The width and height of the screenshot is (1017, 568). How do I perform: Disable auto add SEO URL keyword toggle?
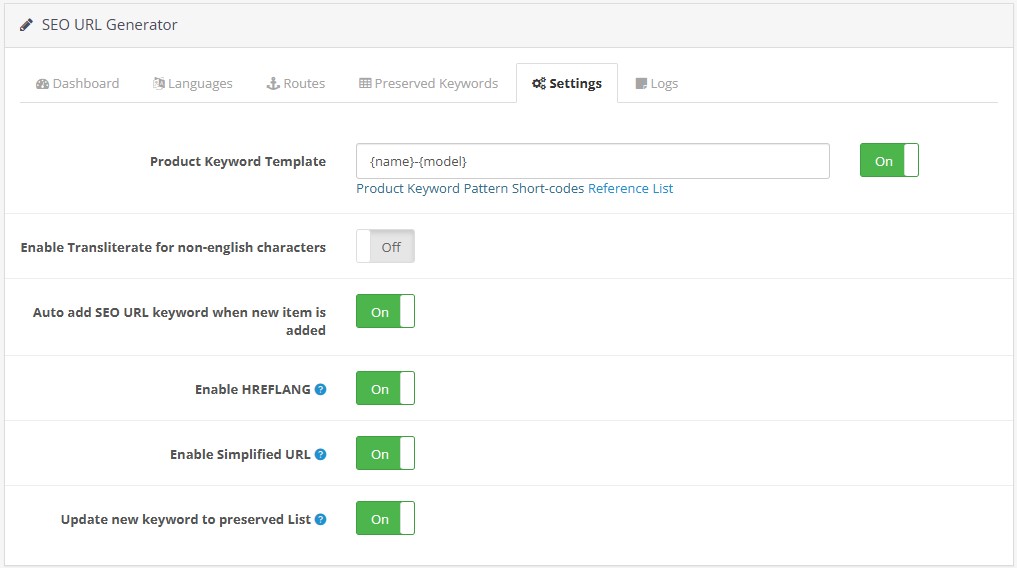(385, 312)
